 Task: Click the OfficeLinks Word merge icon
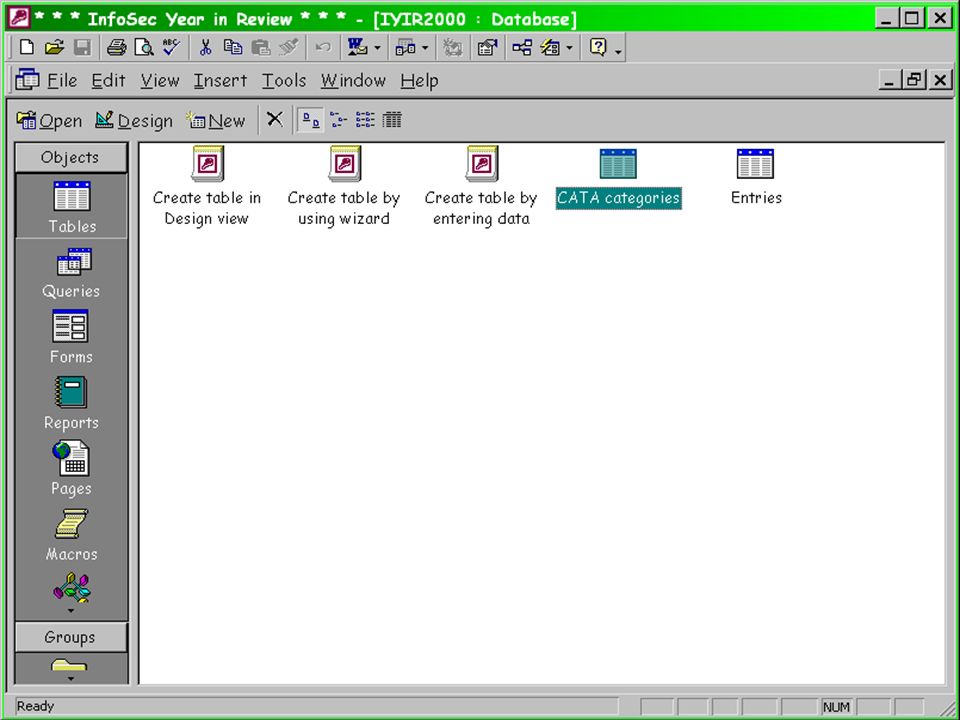click(357, 47)
